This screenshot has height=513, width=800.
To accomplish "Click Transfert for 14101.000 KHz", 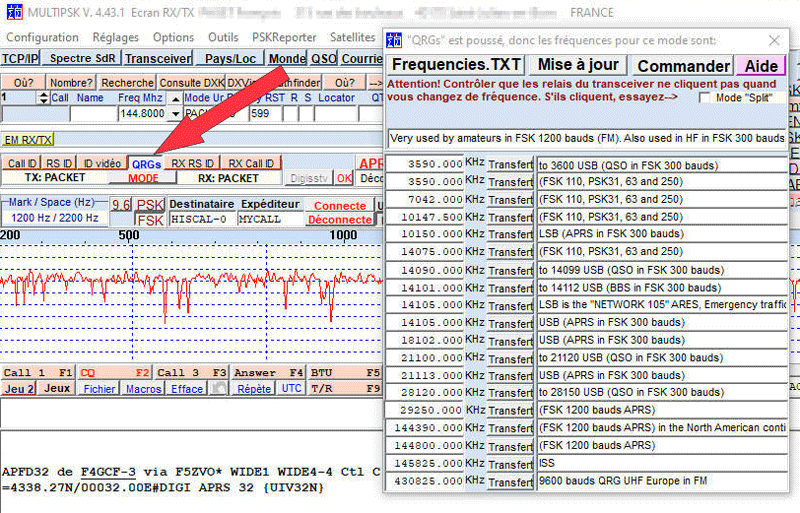I will 511,288.
